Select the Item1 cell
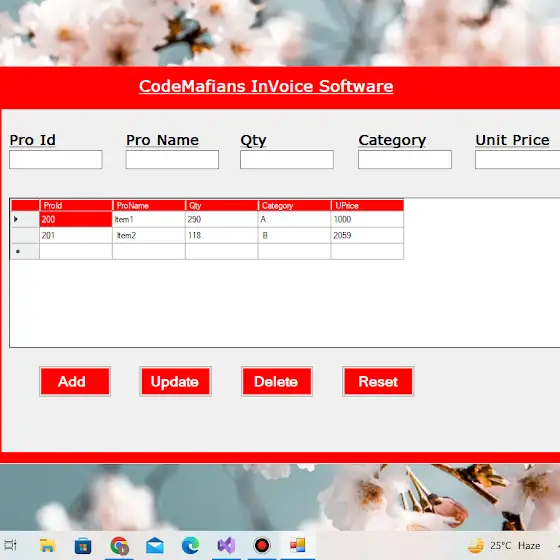This screenshot has width=560, height=560. (149, 219)
